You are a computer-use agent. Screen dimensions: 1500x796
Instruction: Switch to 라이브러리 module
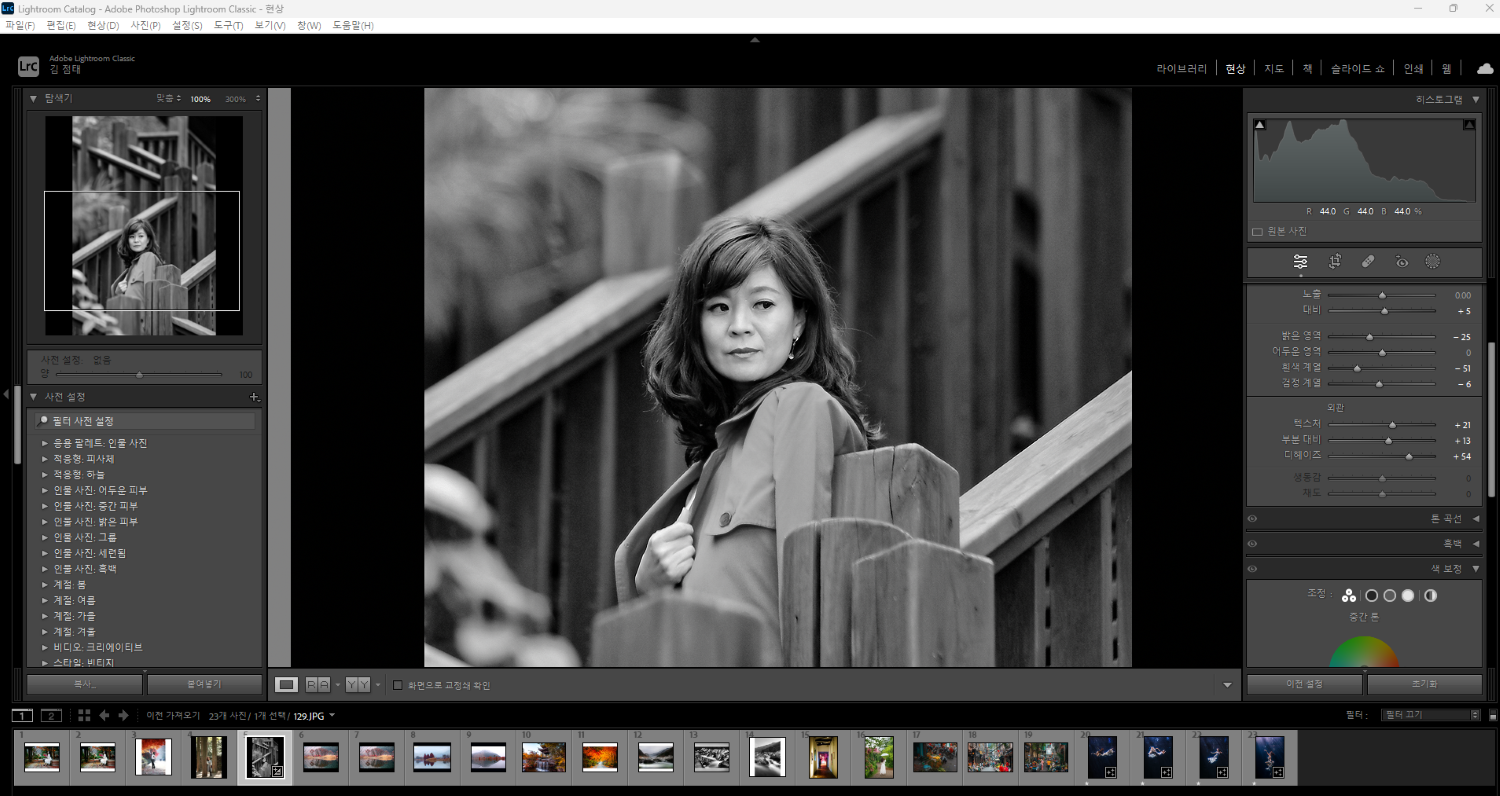tap(1182, 69)
